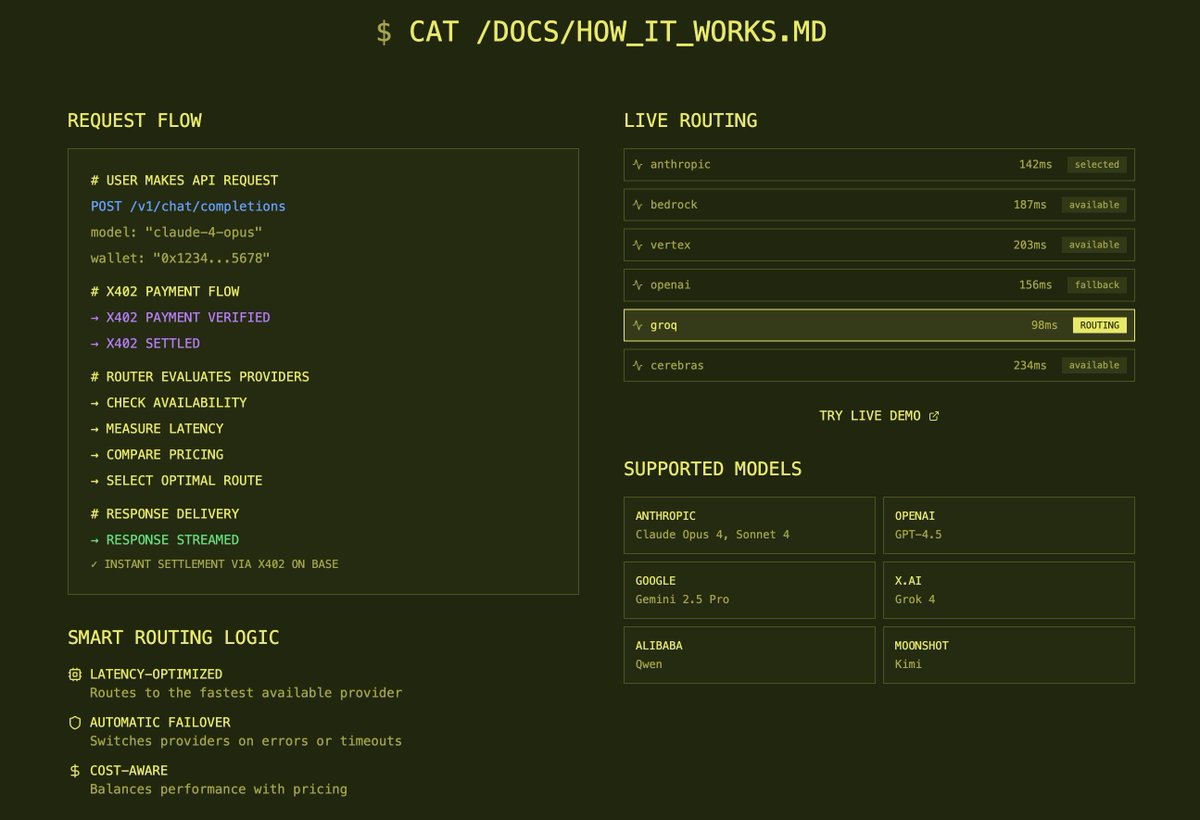This screenshot has width=1200, height=820.
Task: Click 'Balances performance with pricing' text
Action: tap(219, 789)
